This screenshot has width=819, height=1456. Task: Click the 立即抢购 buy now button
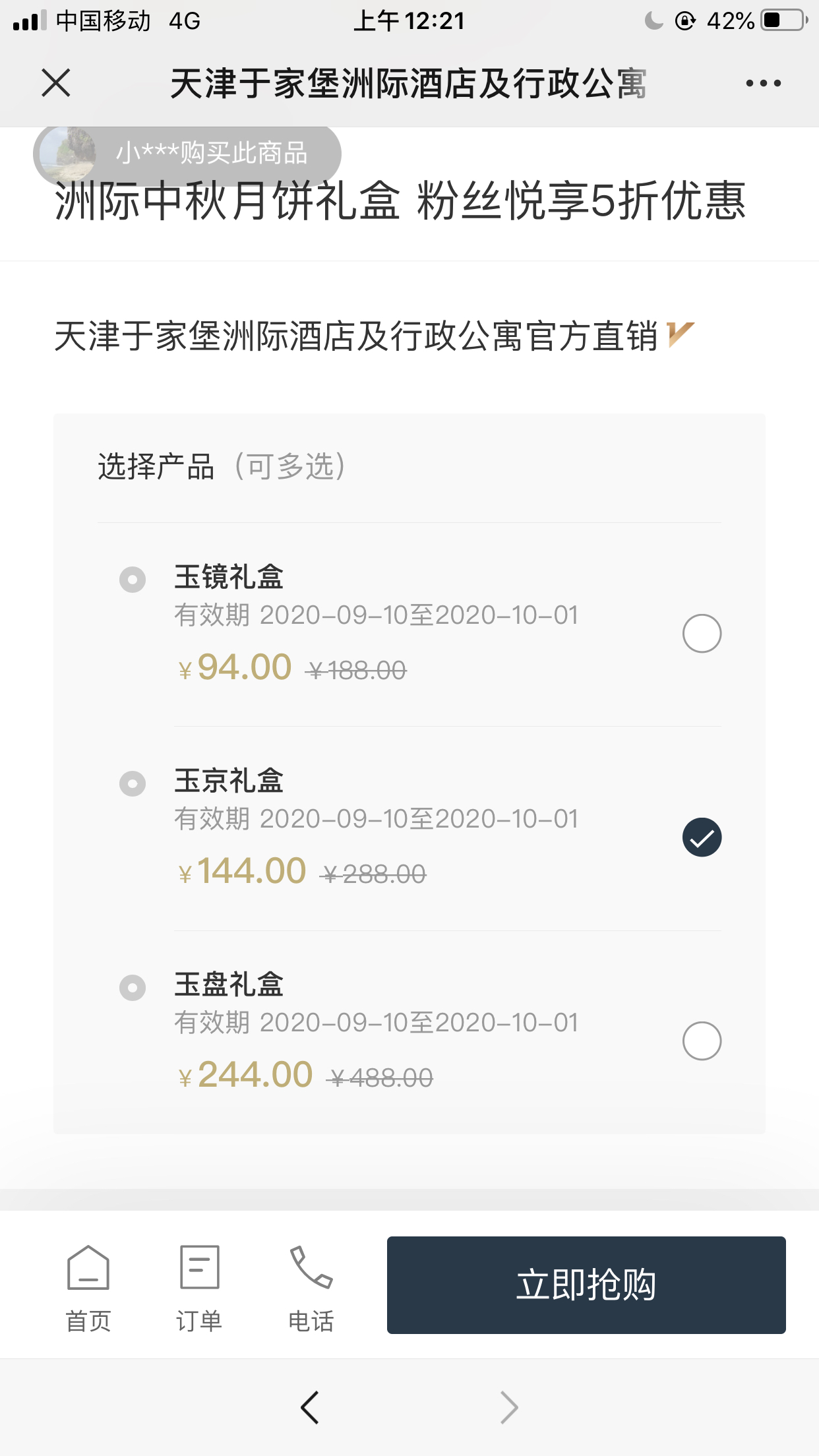[586, 1285]
